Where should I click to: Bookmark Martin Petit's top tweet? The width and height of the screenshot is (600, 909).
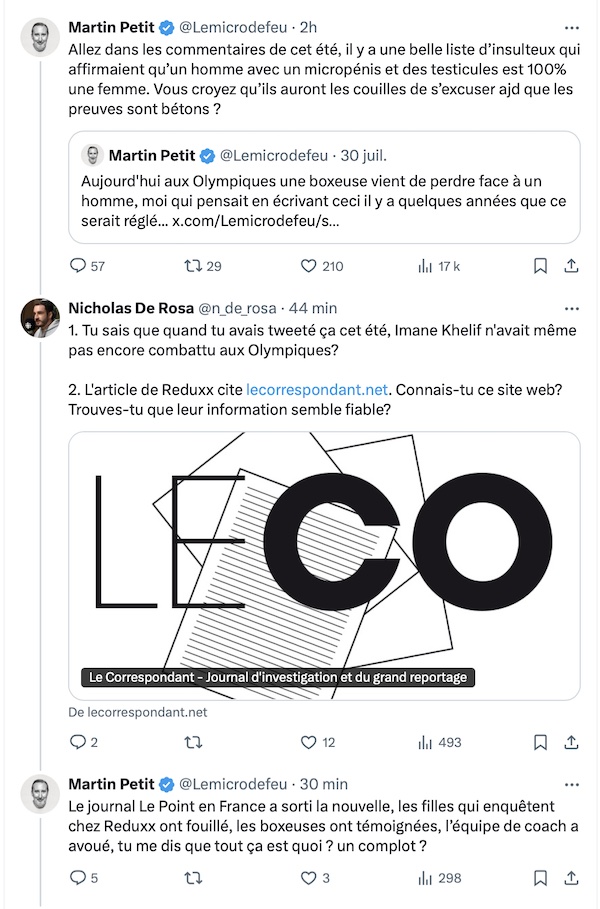pos(540,266)
